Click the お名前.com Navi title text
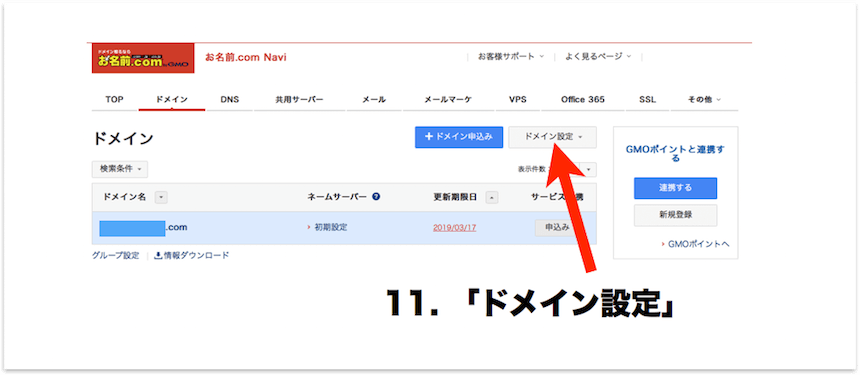The image size is (860, 375). 245,57
